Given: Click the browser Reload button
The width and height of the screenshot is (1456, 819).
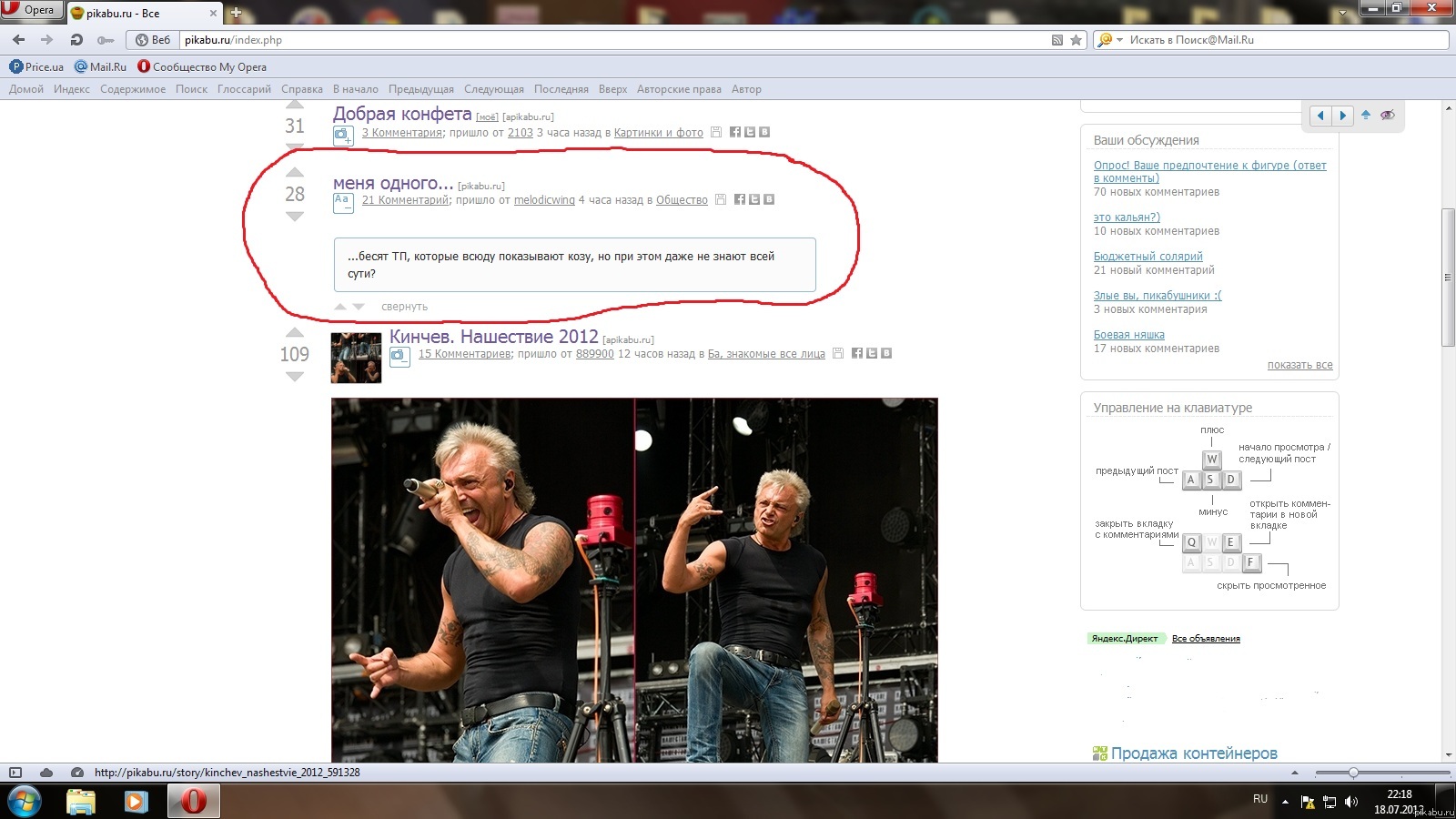Looking at the screenshot, I should [76, 40].
